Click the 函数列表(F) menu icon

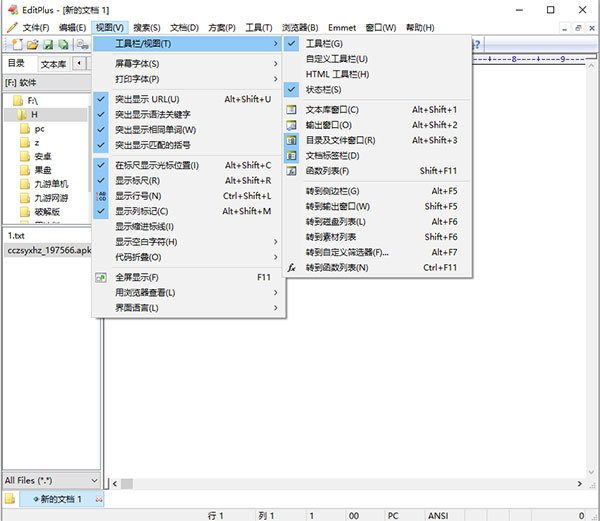tap(291, 171)
